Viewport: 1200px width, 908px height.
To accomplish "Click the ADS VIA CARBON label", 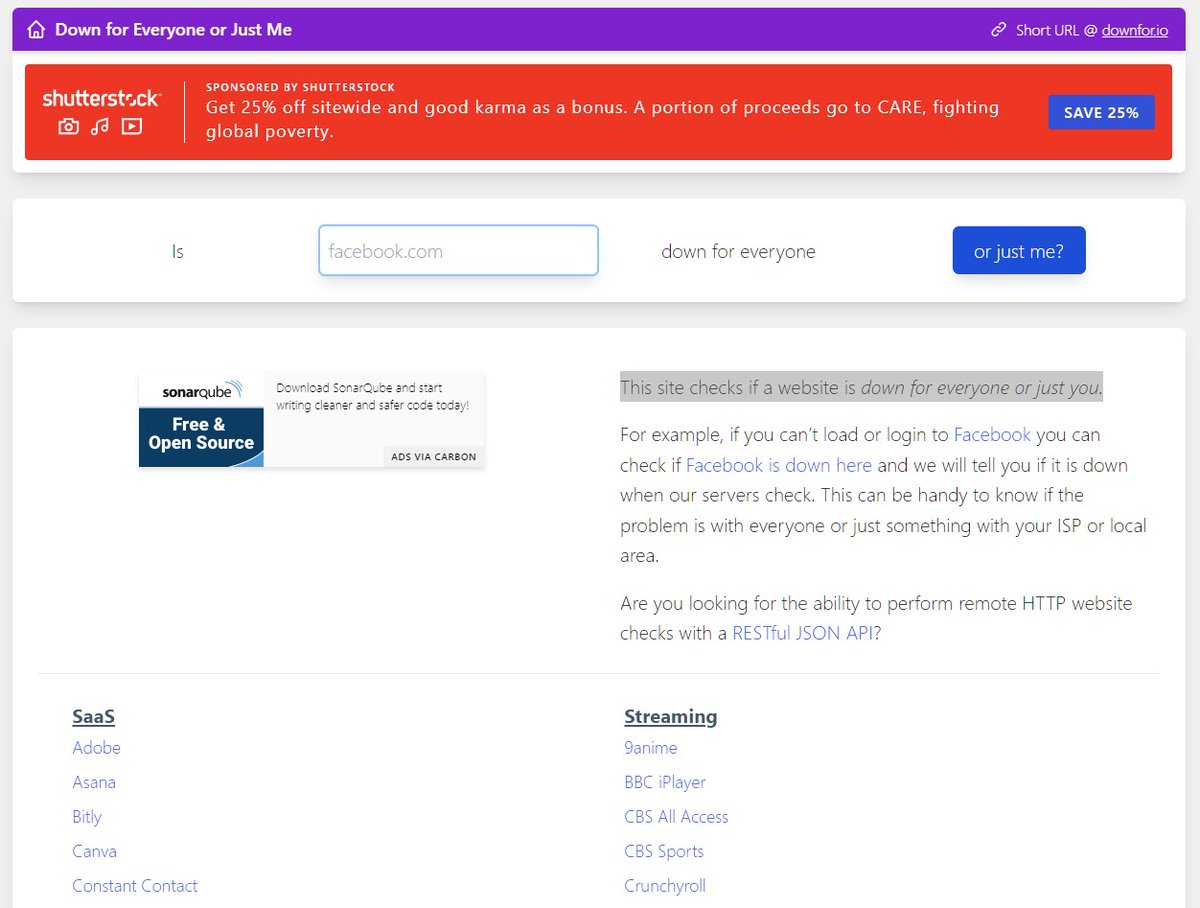I will point(433,457).
